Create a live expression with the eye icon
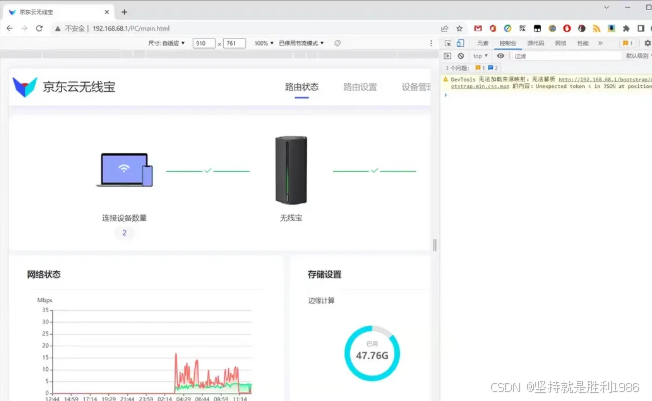 pyautogui.click(x=500, y=56)
